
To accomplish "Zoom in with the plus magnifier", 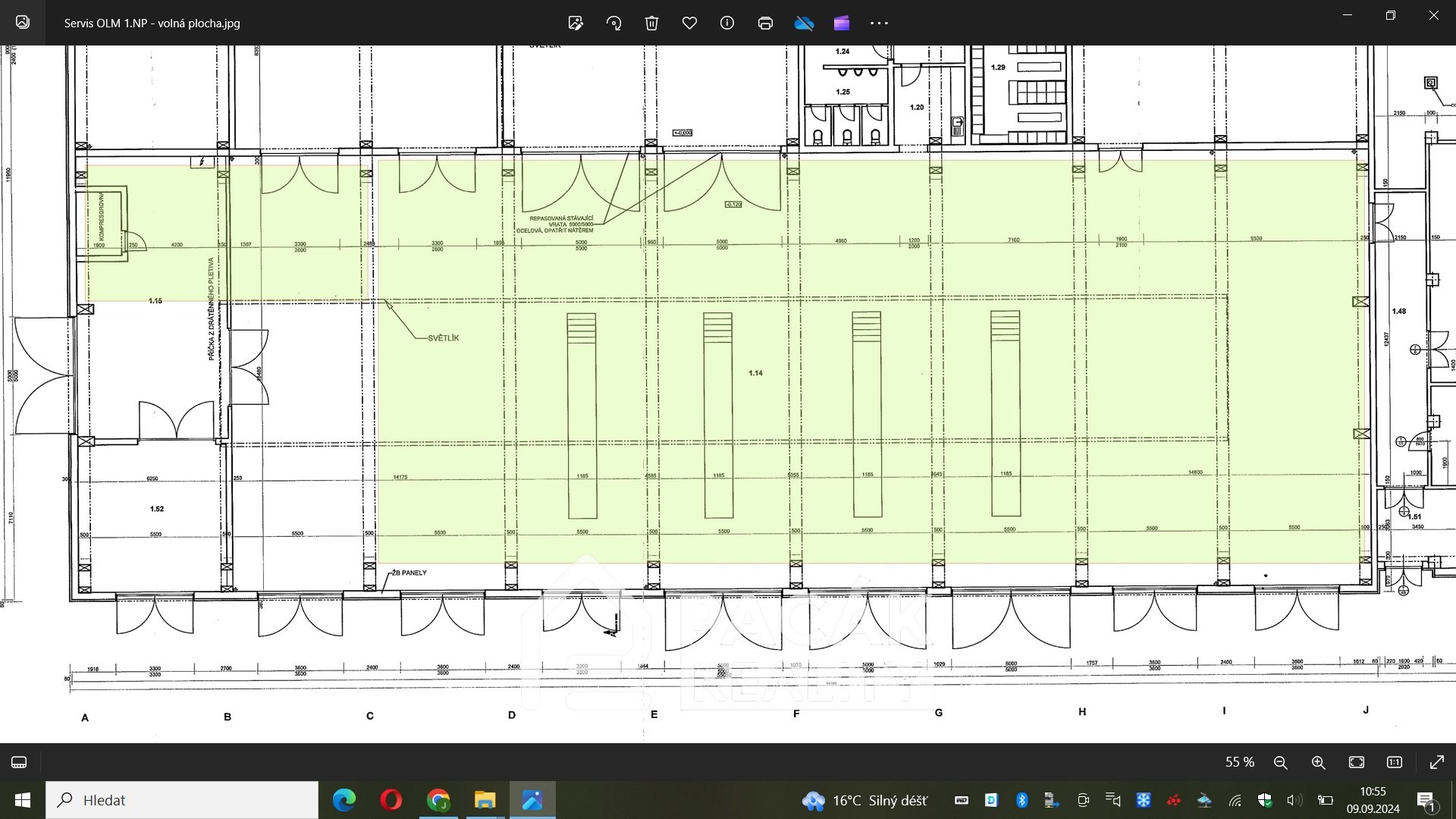I will [1319, 762].
